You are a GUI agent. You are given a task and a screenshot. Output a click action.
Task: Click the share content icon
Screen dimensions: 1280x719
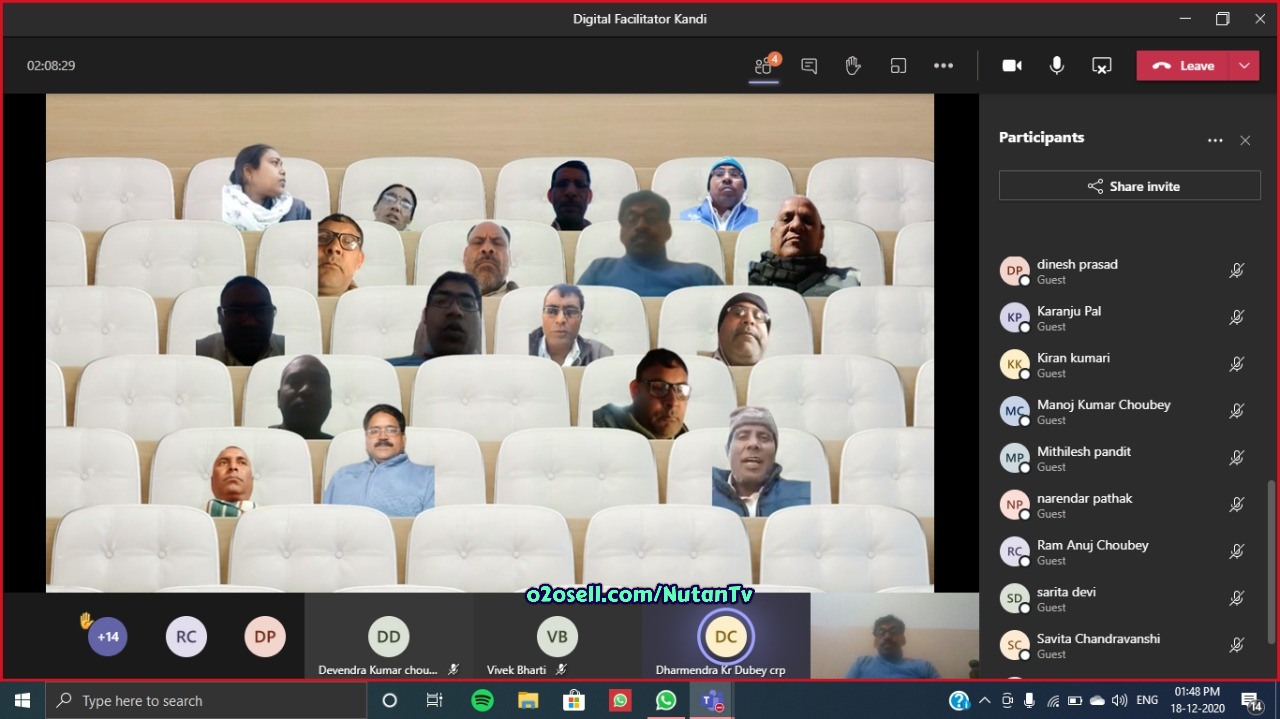pos(1101,66)
